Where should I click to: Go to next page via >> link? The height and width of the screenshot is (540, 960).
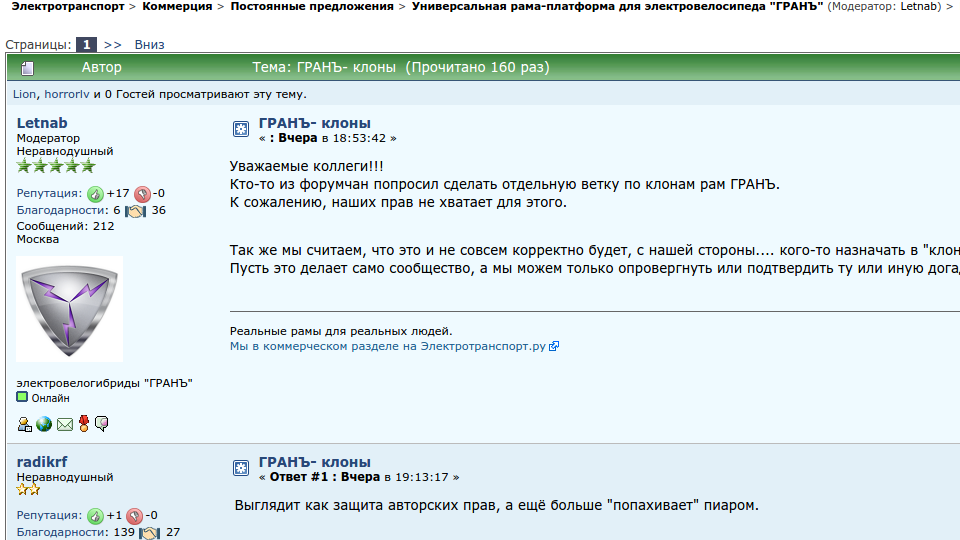(x=113, y=45)
